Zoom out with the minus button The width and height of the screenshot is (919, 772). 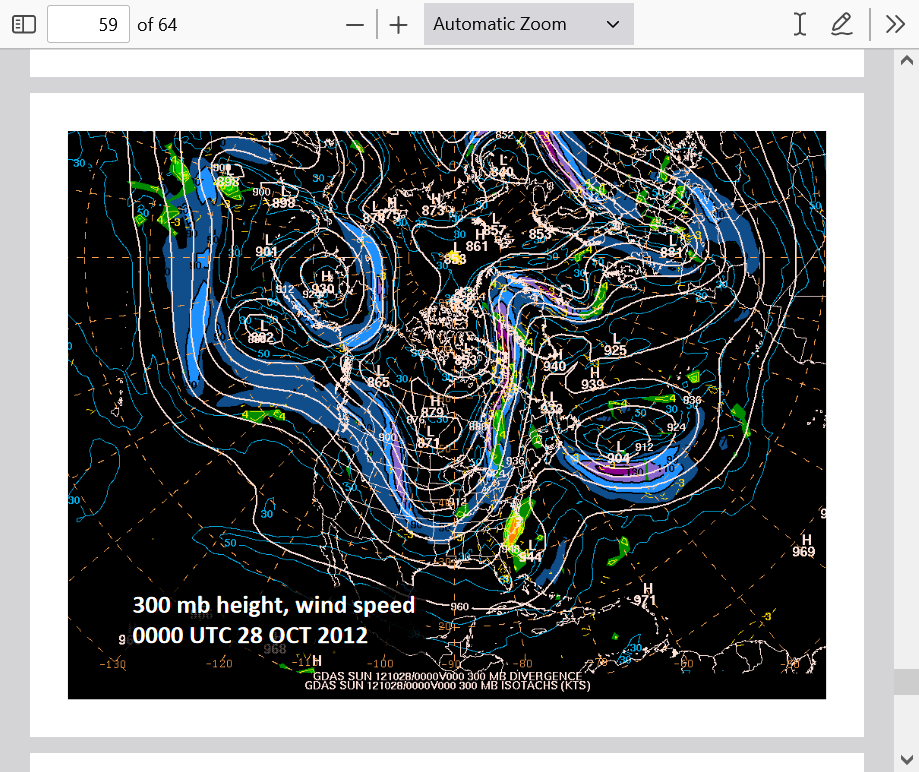tap(355, 25)
